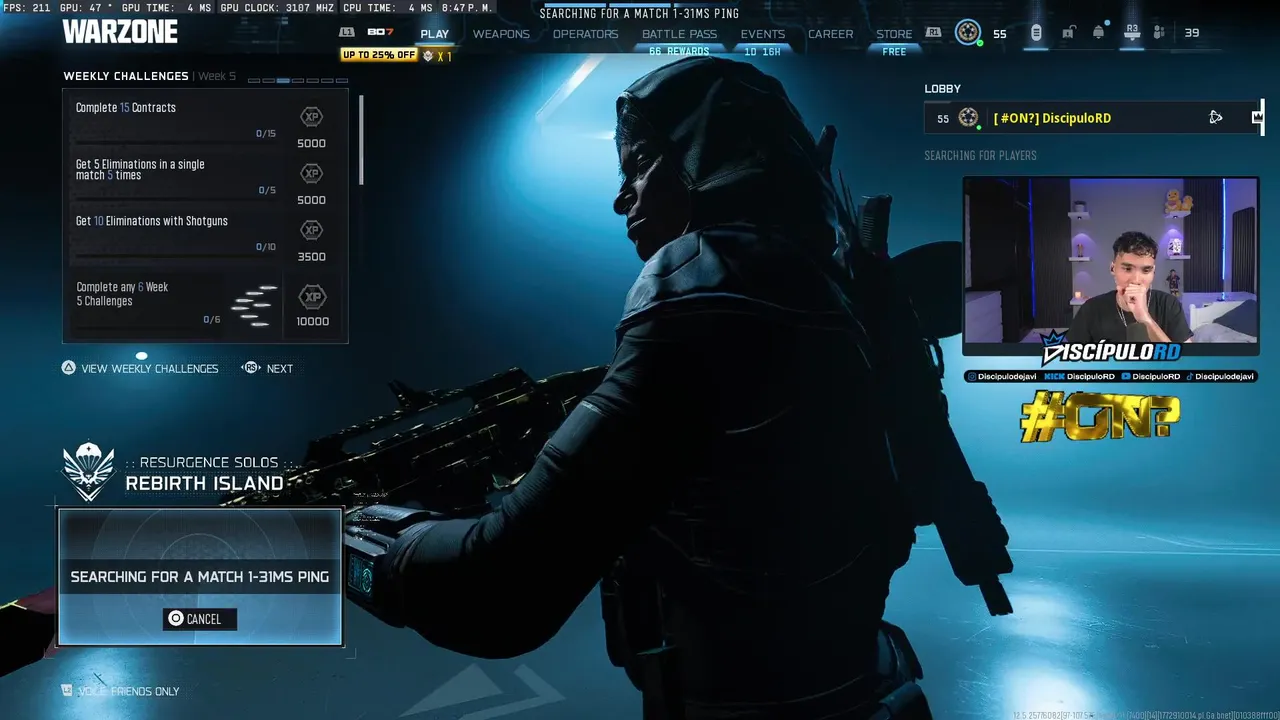Click the XP icon for 3500 reward
1280x720 pixels.
point(312,231)
